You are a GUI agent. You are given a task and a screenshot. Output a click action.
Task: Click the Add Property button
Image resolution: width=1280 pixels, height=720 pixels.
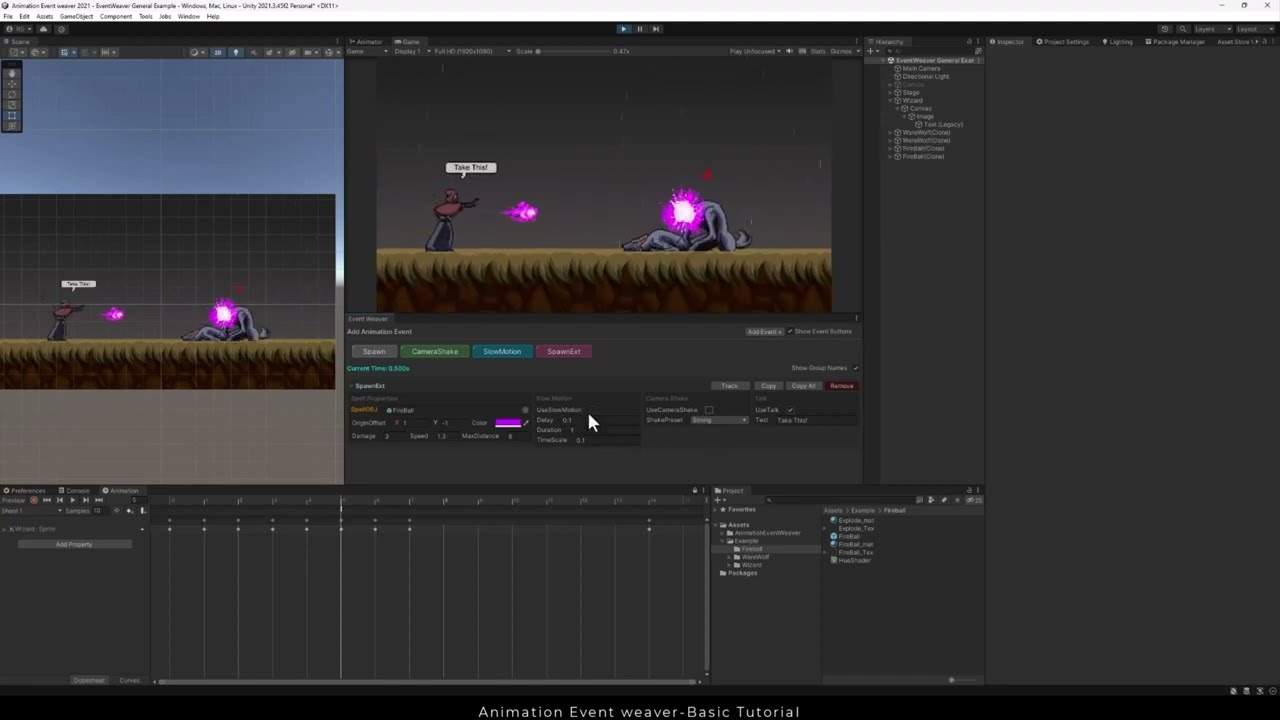74,544
